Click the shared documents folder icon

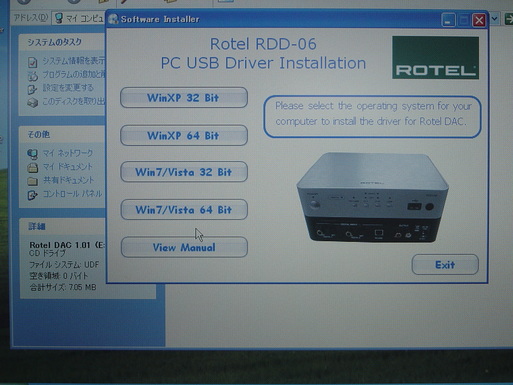click(x=33, y=181)
